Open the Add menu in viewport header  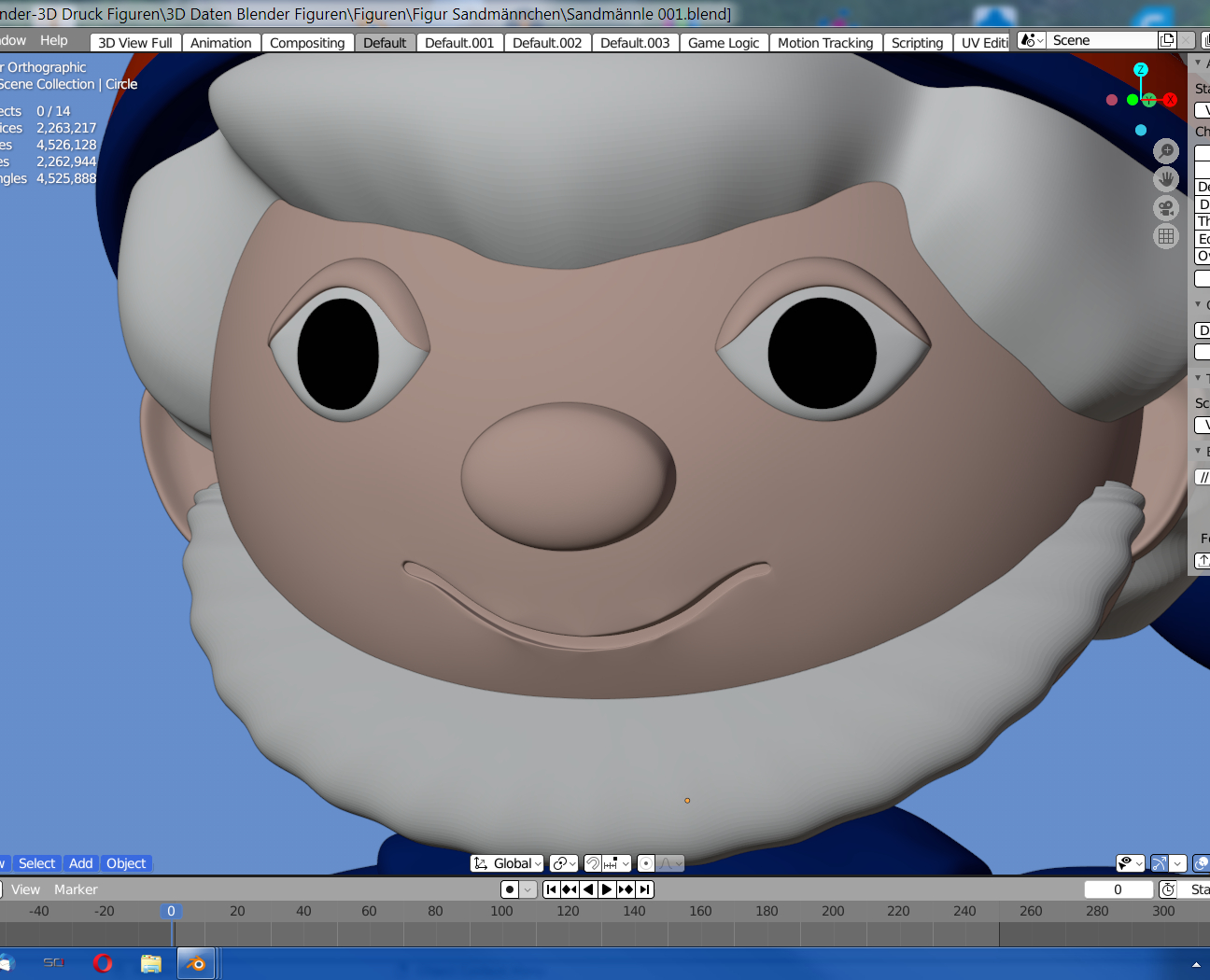click(x=81, y=863)
